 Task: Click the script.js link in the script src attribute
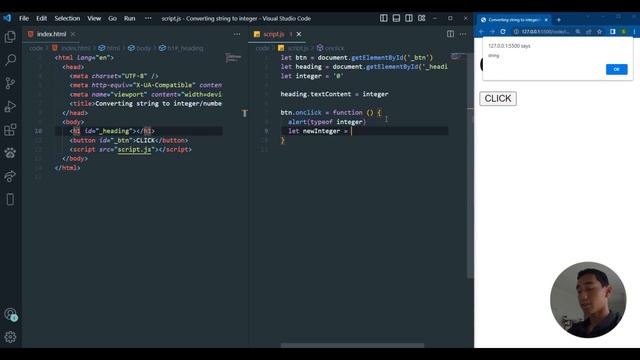[x=134, y=149]
